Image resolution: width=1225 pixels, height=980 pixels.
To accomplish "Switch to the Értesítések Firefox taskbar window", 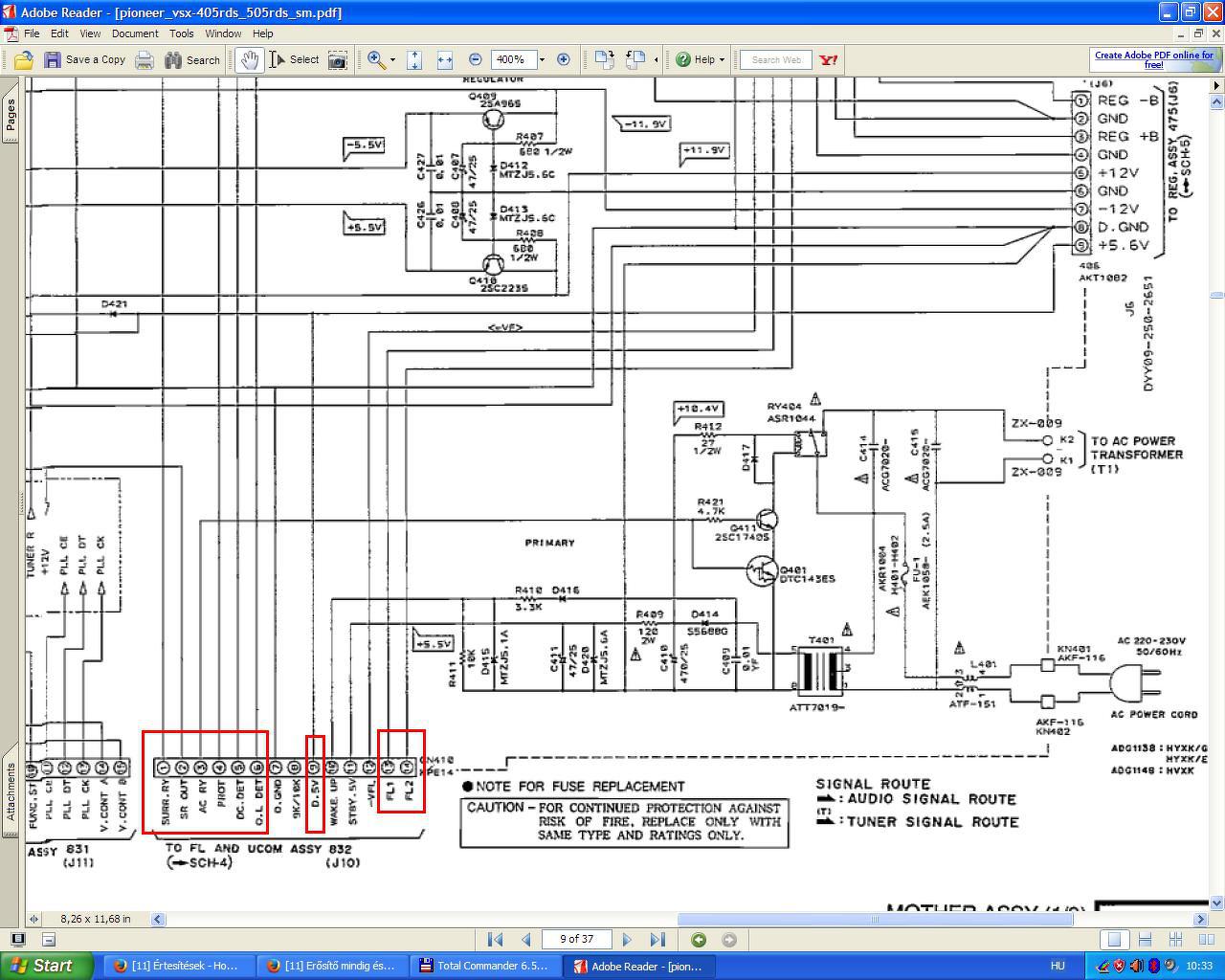I will tap(177, 966).
